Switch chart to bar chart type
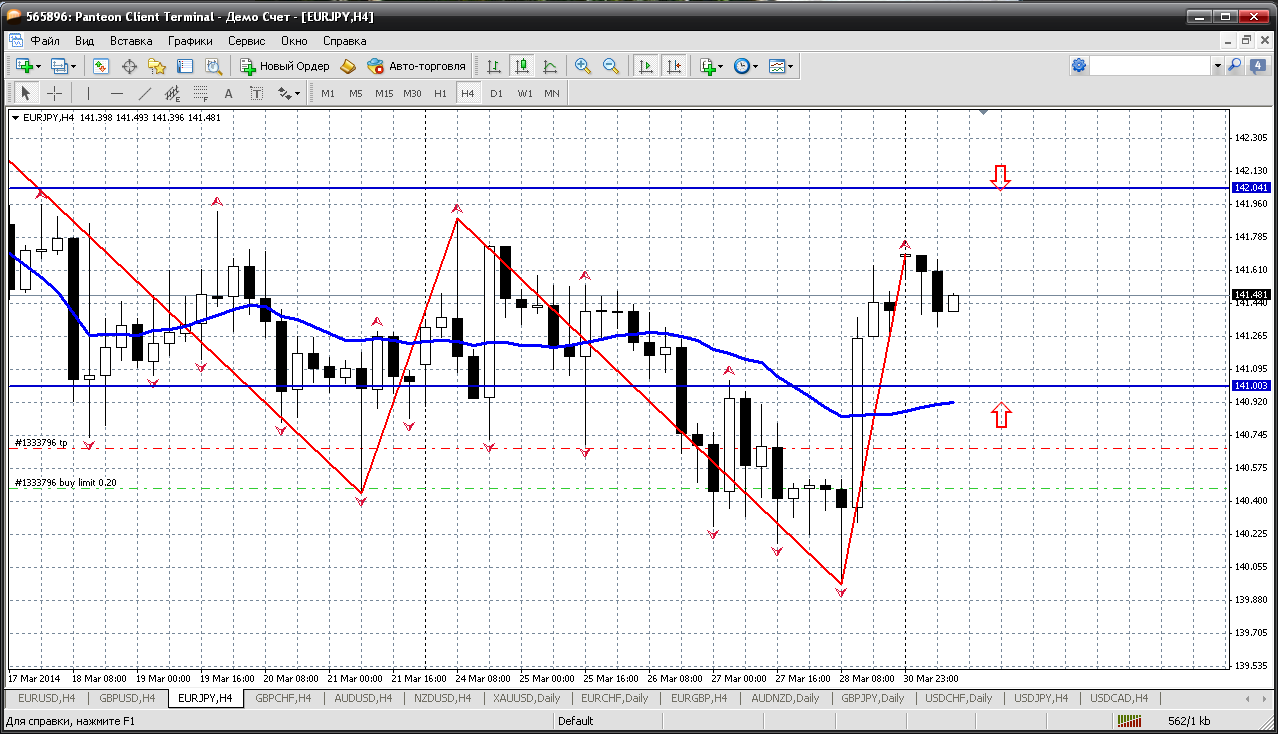Image resolution: width=1278 pixels, height=734 pixels. (x=494, y=66)
